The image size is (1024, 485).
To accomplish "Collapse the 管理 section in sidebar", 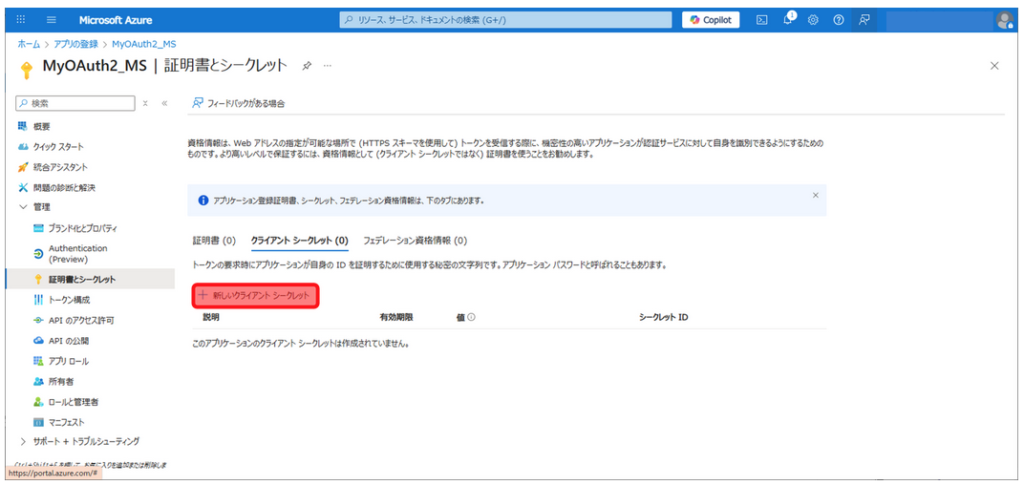I will click(x=24, y=207).
